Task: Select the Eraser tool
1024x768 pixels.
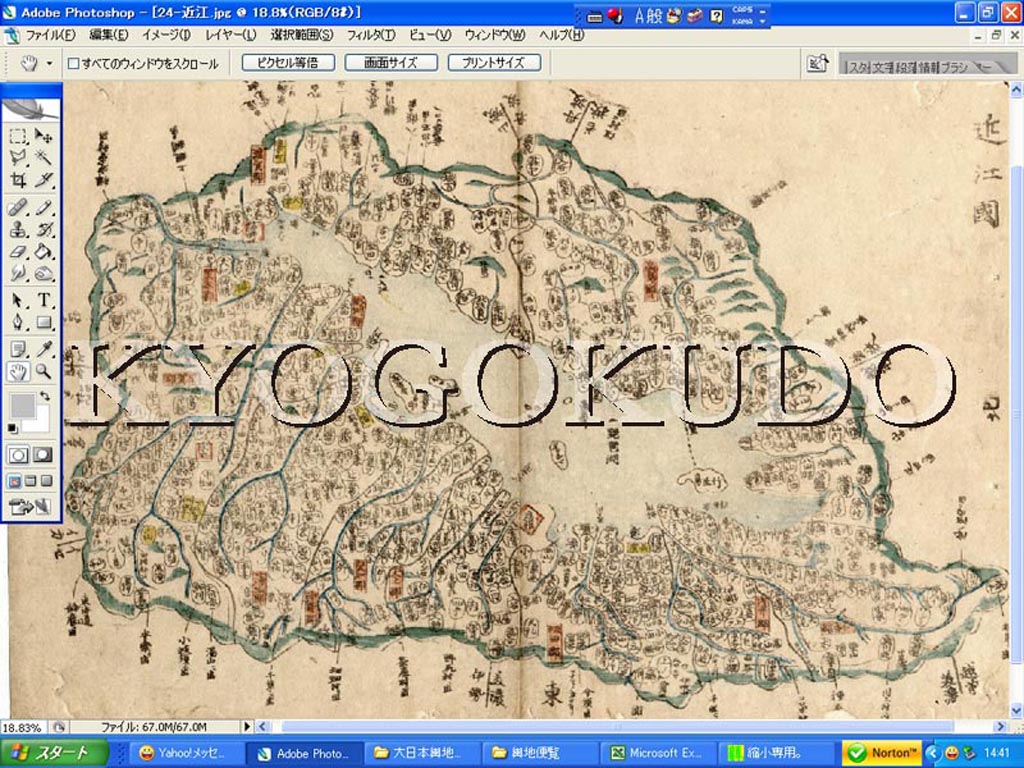Action: click(x=18, y=251)
